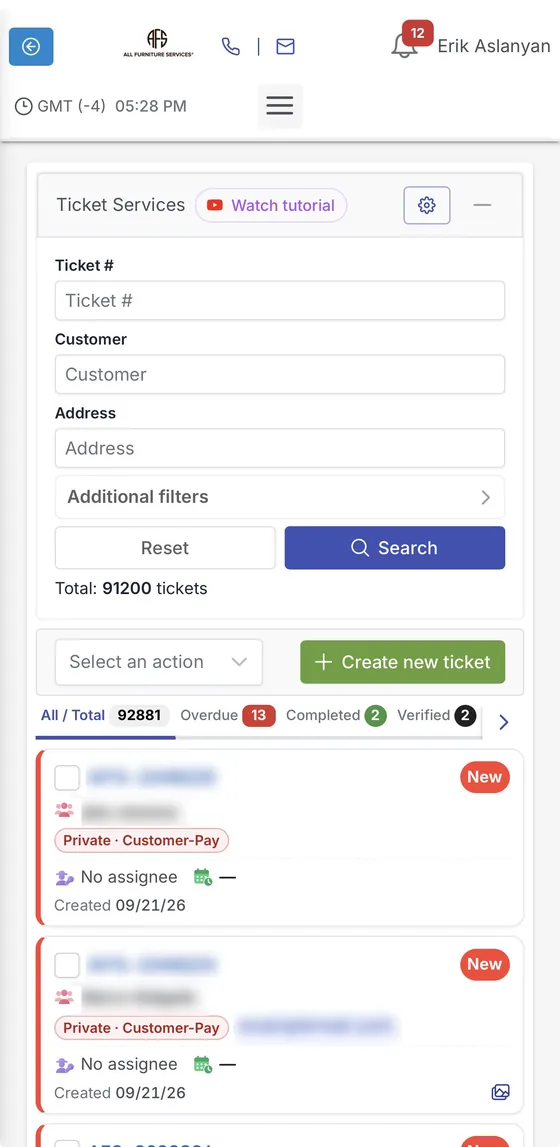560x1147 pixels.
Task: Click the Watch tutorial link
Action: coord(271,206)
